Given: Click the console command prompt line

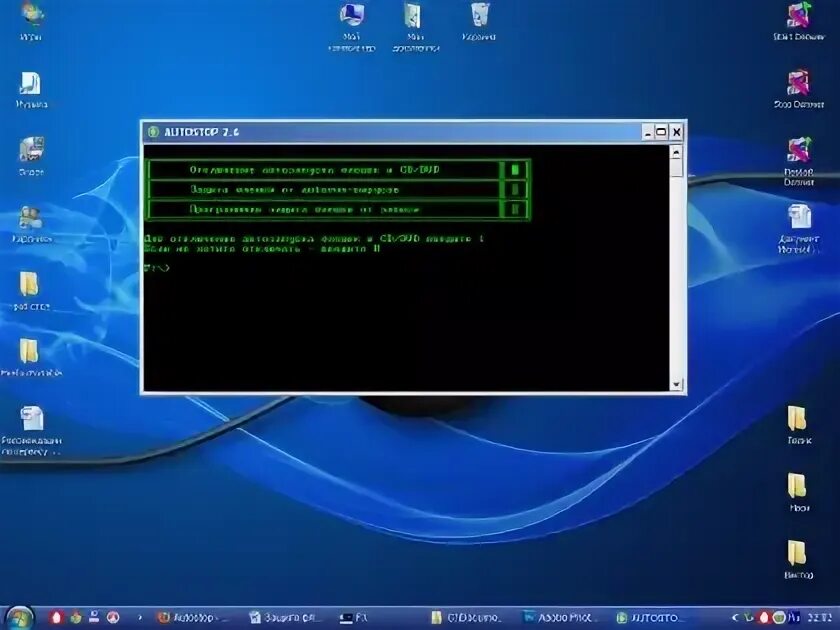Looking at the screenshot, I should (157, 267).
